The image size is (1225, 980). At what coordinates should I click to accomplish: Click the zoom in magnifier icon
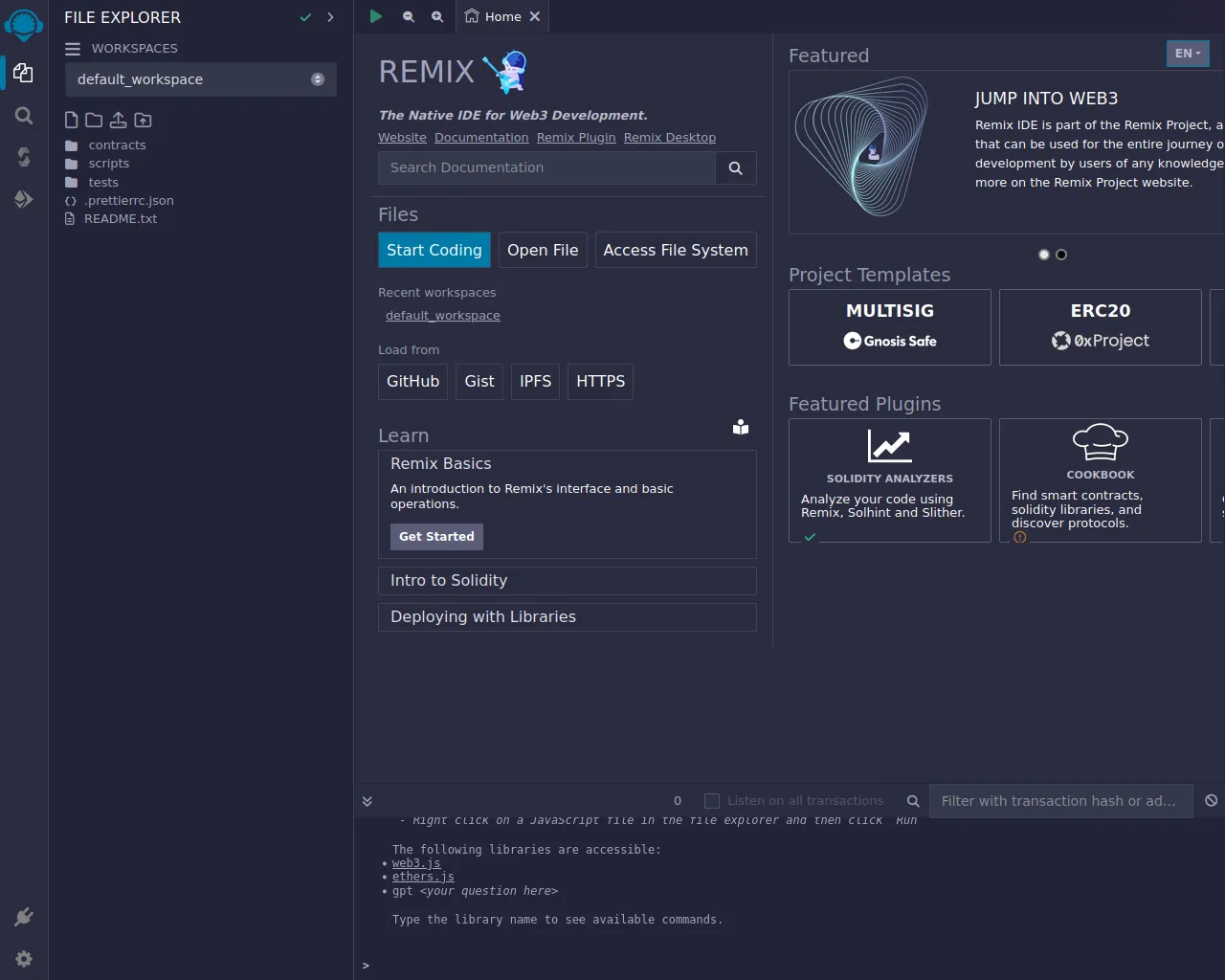pos(437,16)
